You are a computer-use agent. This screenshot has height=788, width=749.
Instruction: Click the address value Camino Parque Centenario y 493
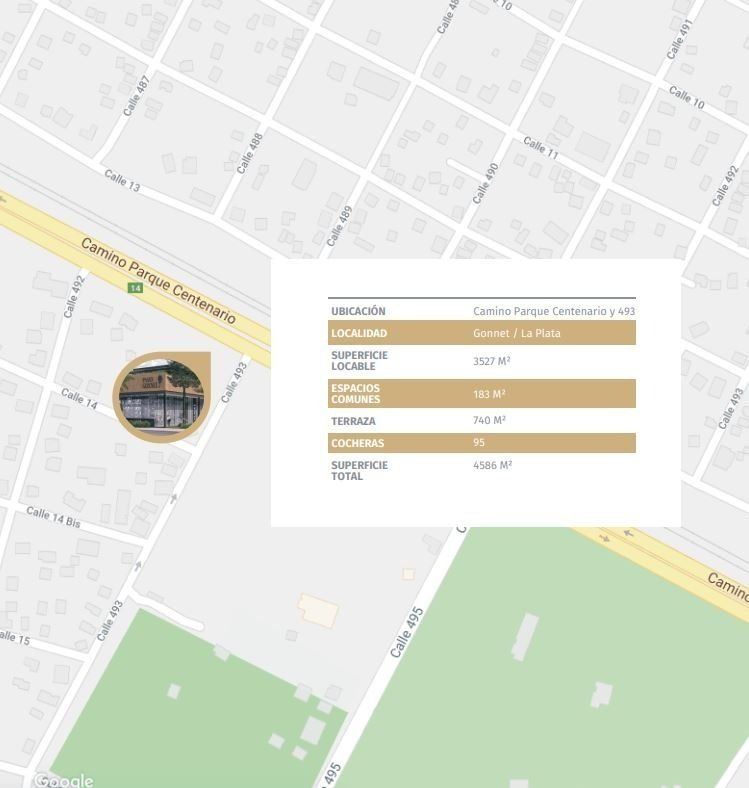554,311
